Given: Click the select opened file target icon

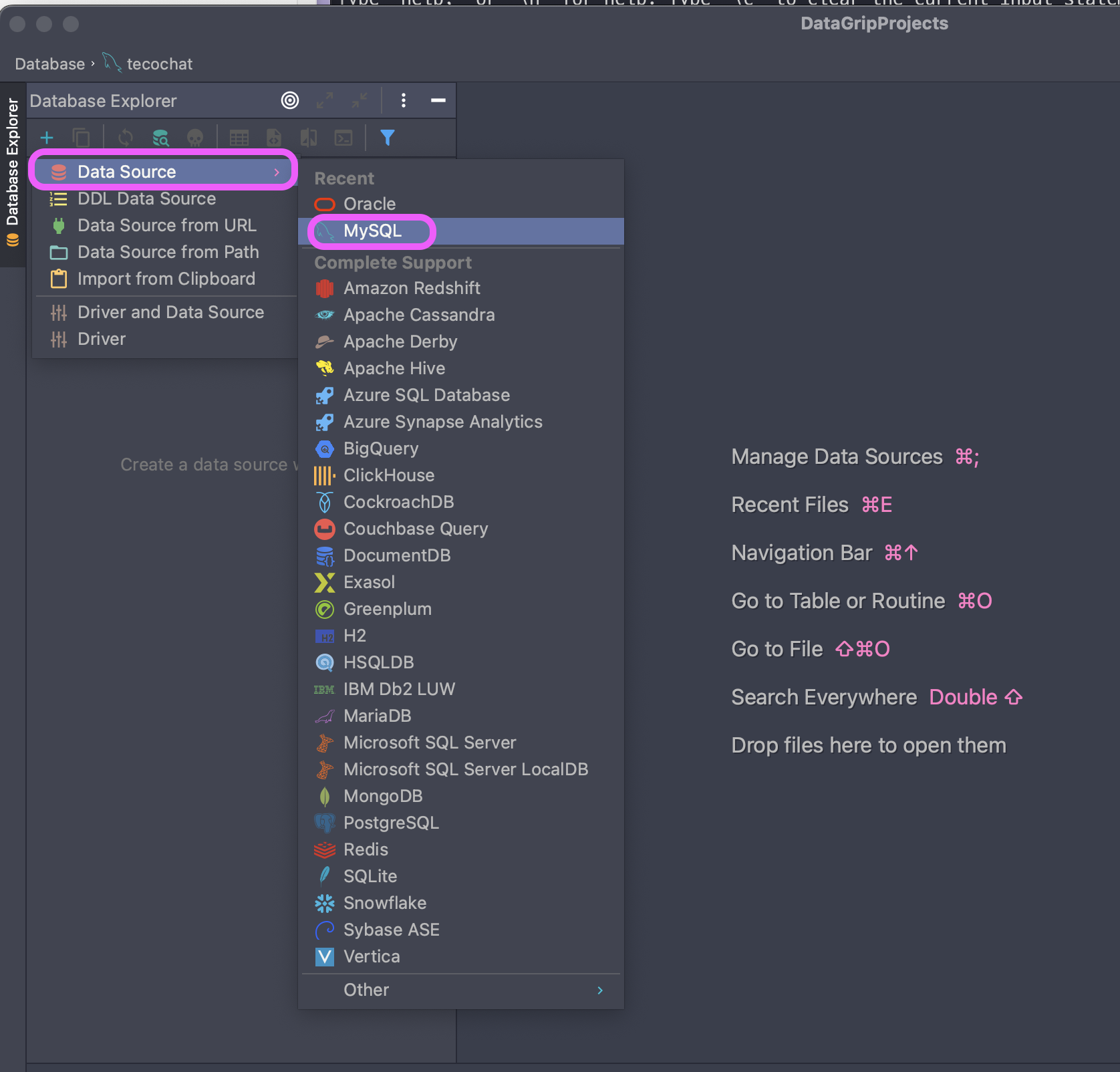Looking at the screenshot, I should coord(290,100).
